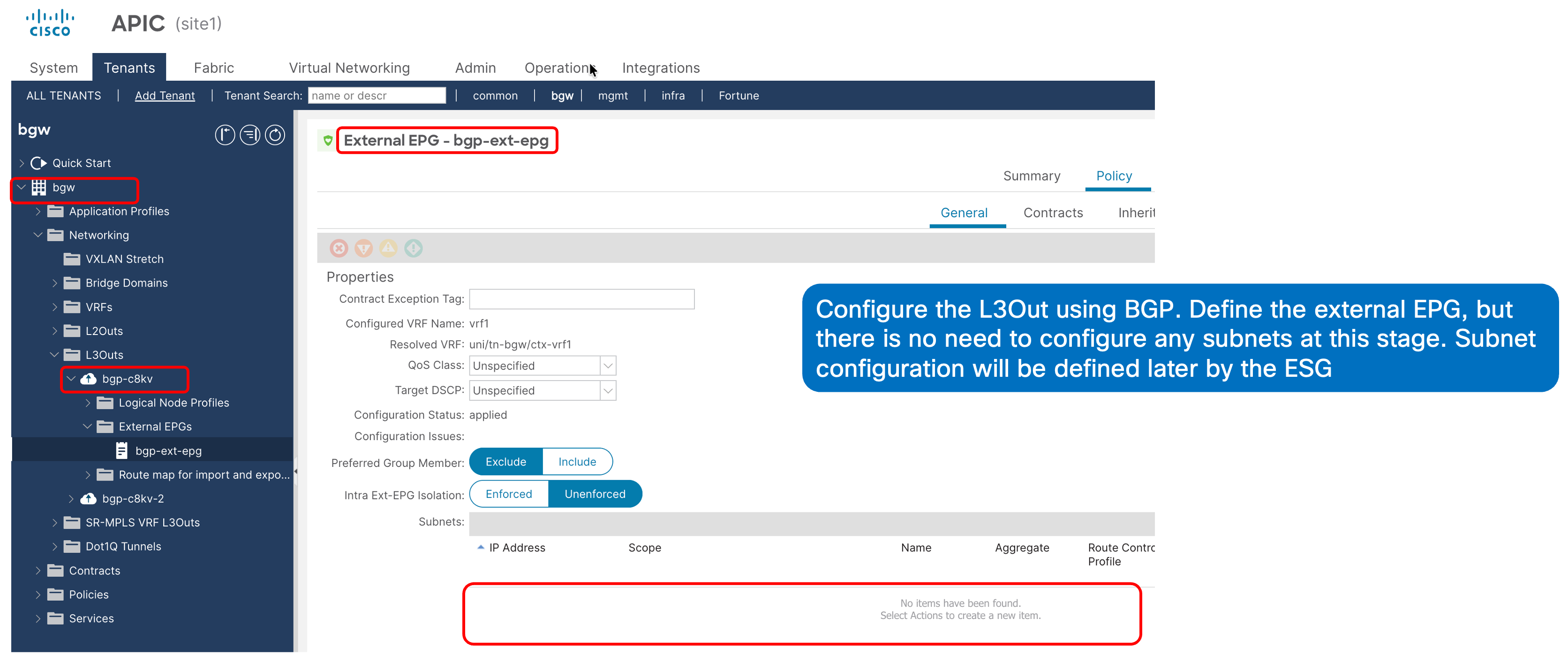
Task: Click the green warning faults icon
Action: (413, 248)
